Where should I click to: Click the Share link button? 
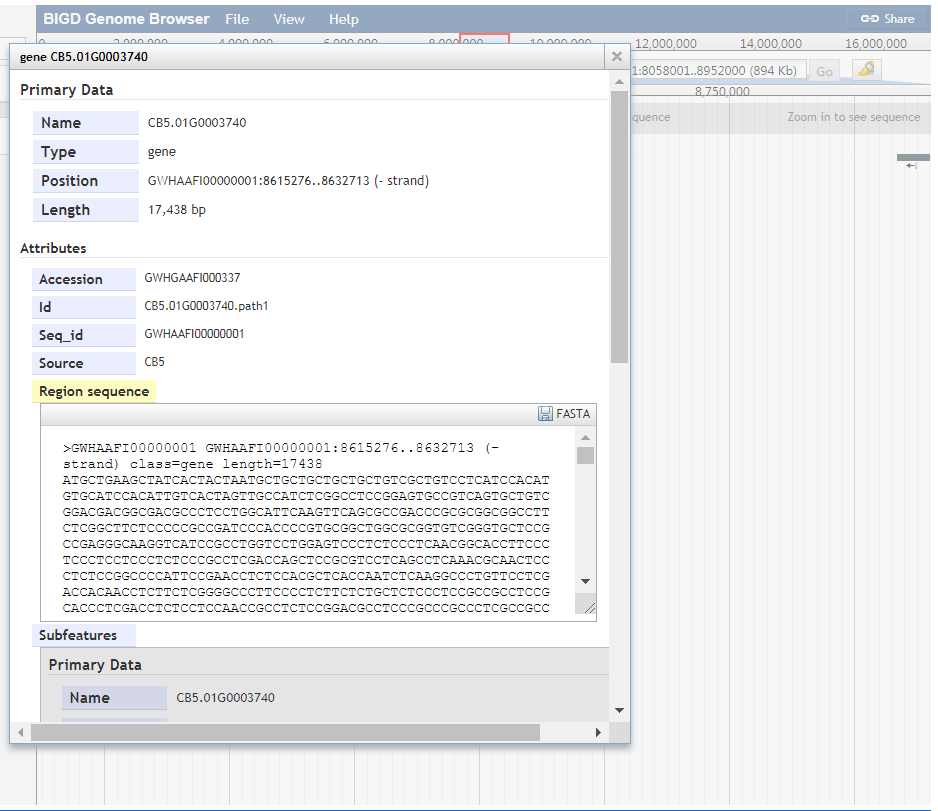pyautogui.click(x=888, y=19)
